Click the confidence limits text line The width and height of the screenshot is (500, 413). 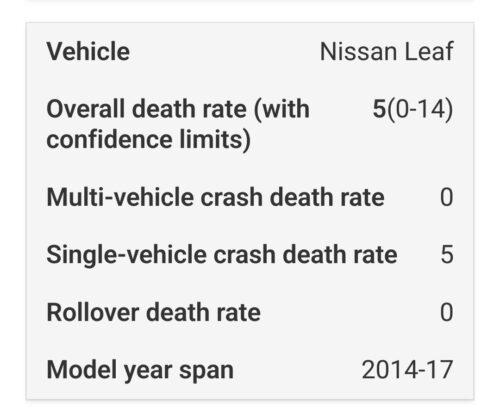click(149, 139)
